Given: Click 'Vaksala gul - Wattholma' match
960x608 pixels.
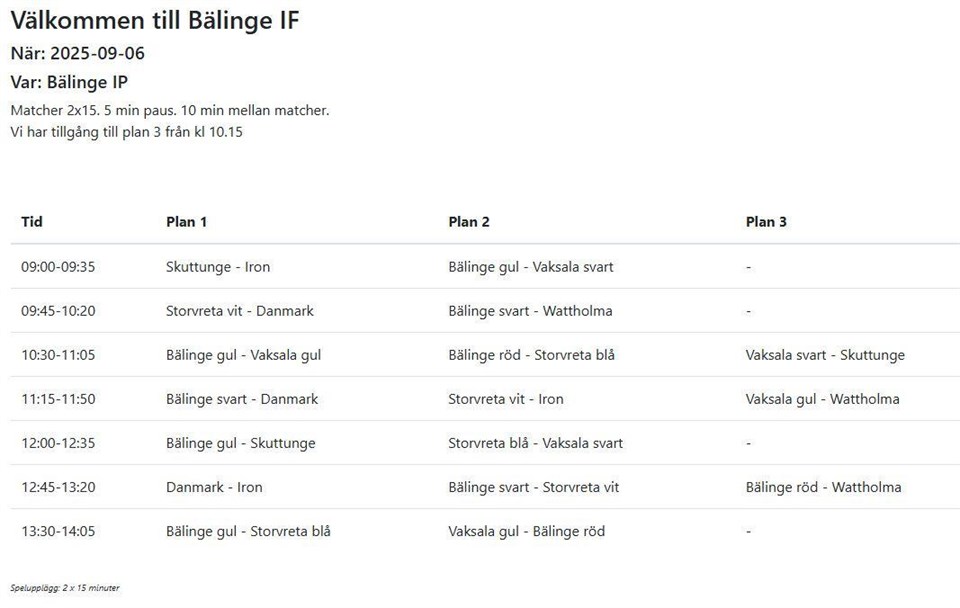Looking at the screenshot, I should (x=822, y=399).
